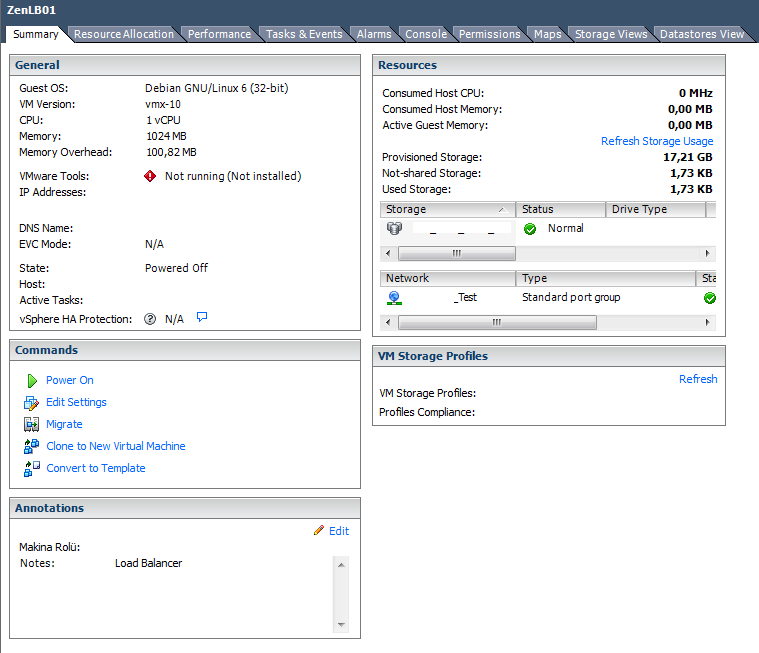Click the HA Protection blue speech bubble icon
Viewport: 759px width, 653px height.
pyautogui.click(x=202, y=317)
